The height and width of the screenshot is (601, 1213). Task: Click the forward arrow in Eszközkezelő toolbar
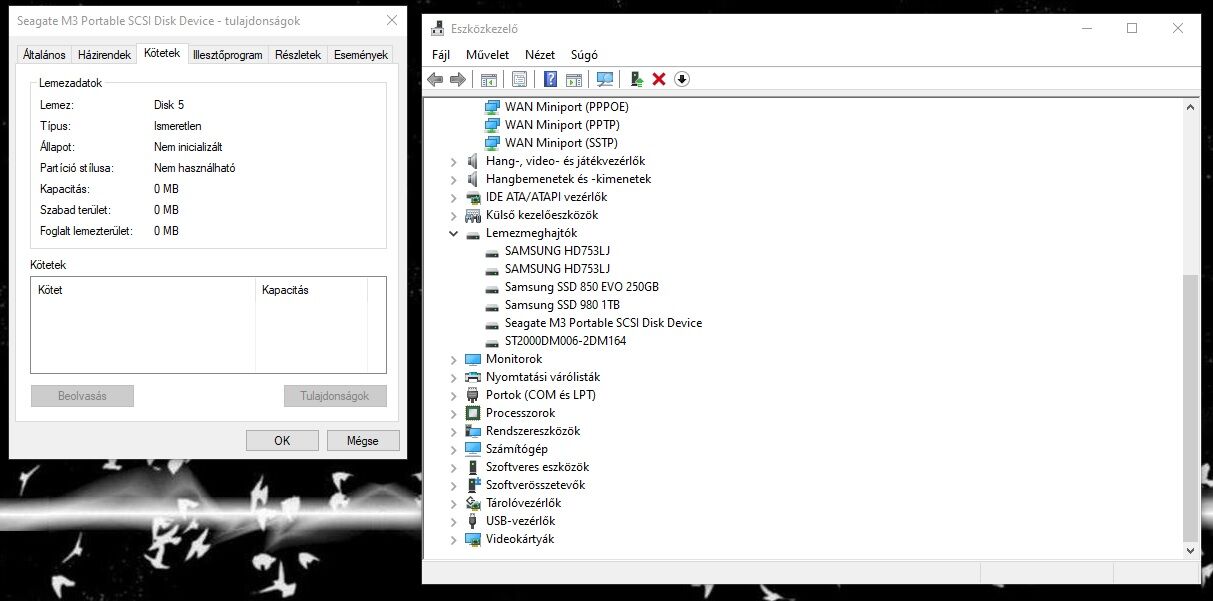click(458, 79)
